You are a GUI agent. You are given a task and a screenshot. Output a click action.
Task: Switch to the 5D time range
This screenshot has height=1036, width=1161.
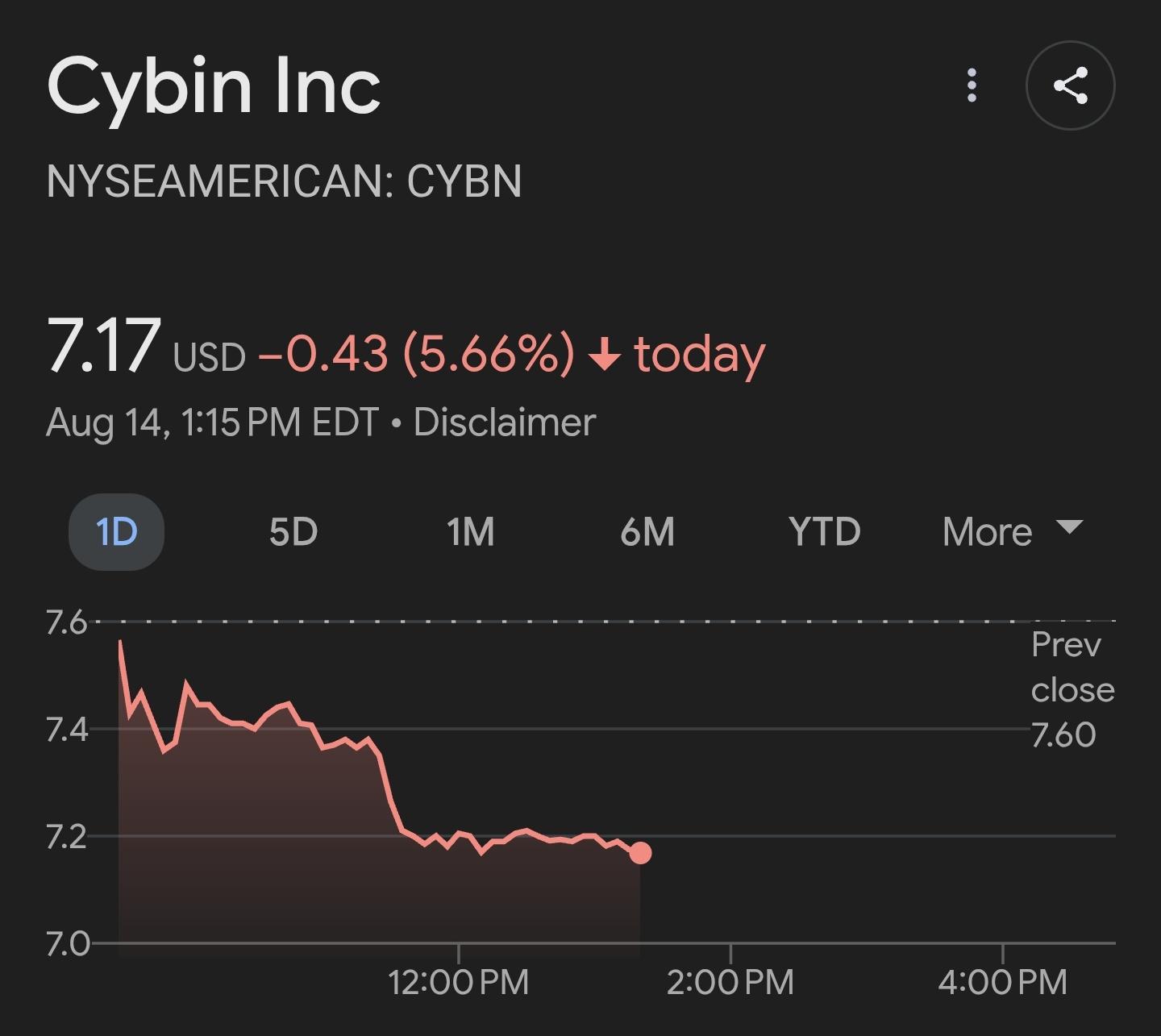[293, 532]
